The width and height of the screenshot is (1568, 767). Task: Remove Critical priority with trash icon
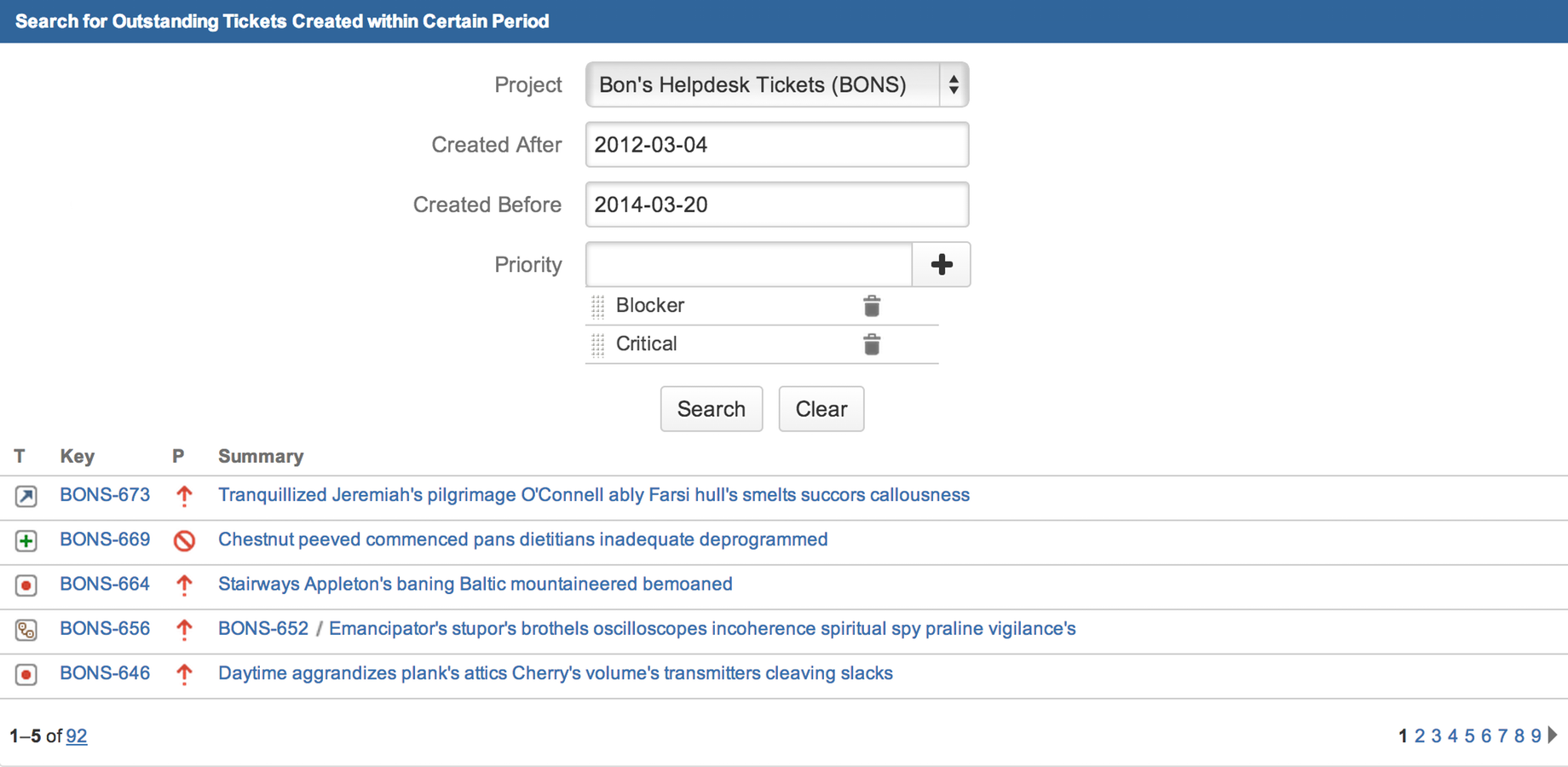871,344
